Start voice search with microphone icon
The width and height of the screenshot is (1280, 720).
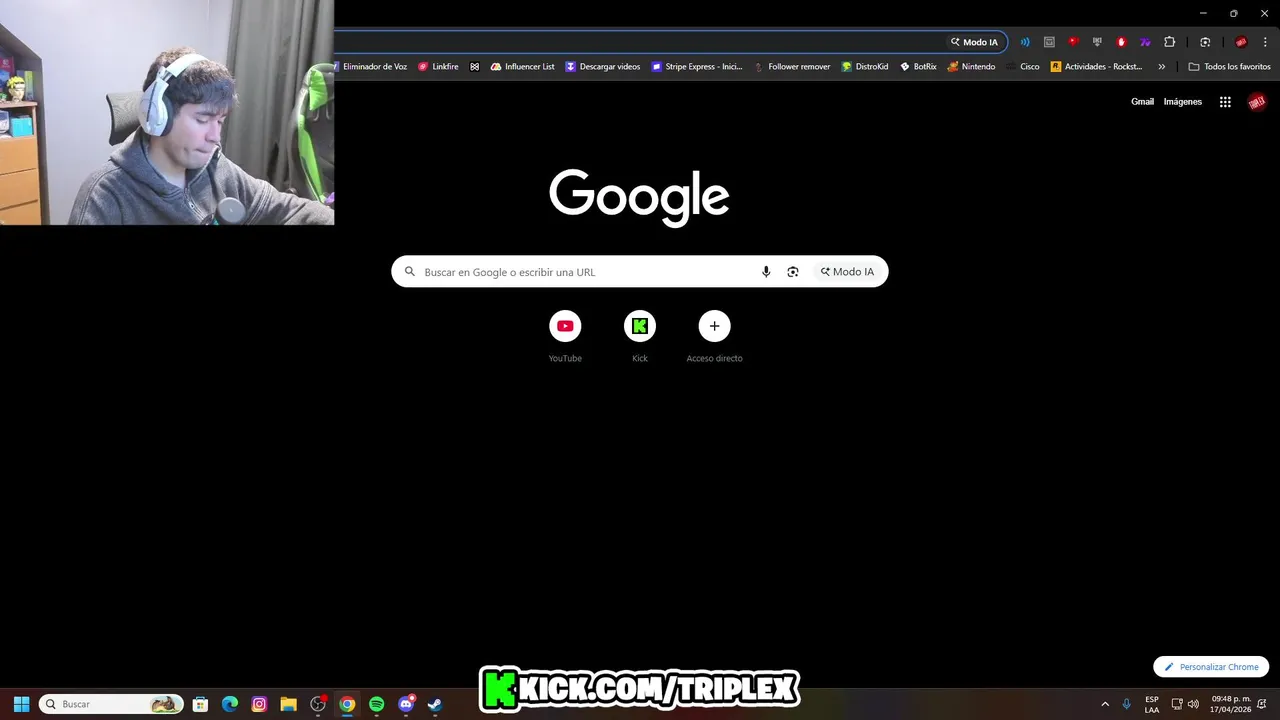766,272
